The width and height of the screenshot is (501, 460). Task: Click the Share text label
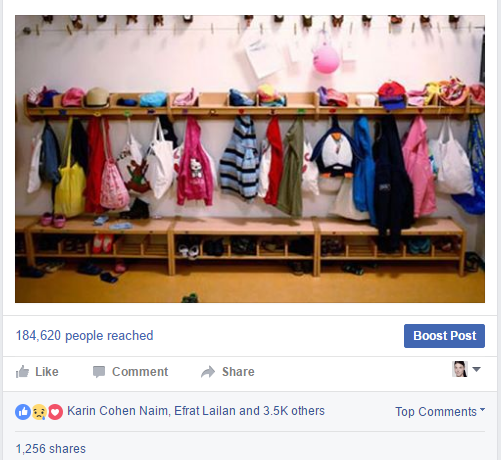(238, 372)
